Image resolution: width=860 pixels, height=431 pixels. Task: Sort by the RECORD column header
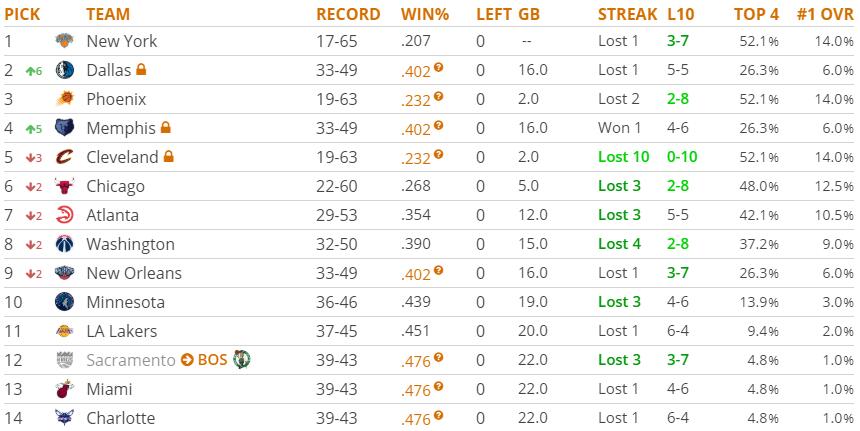tap(348, 14)
